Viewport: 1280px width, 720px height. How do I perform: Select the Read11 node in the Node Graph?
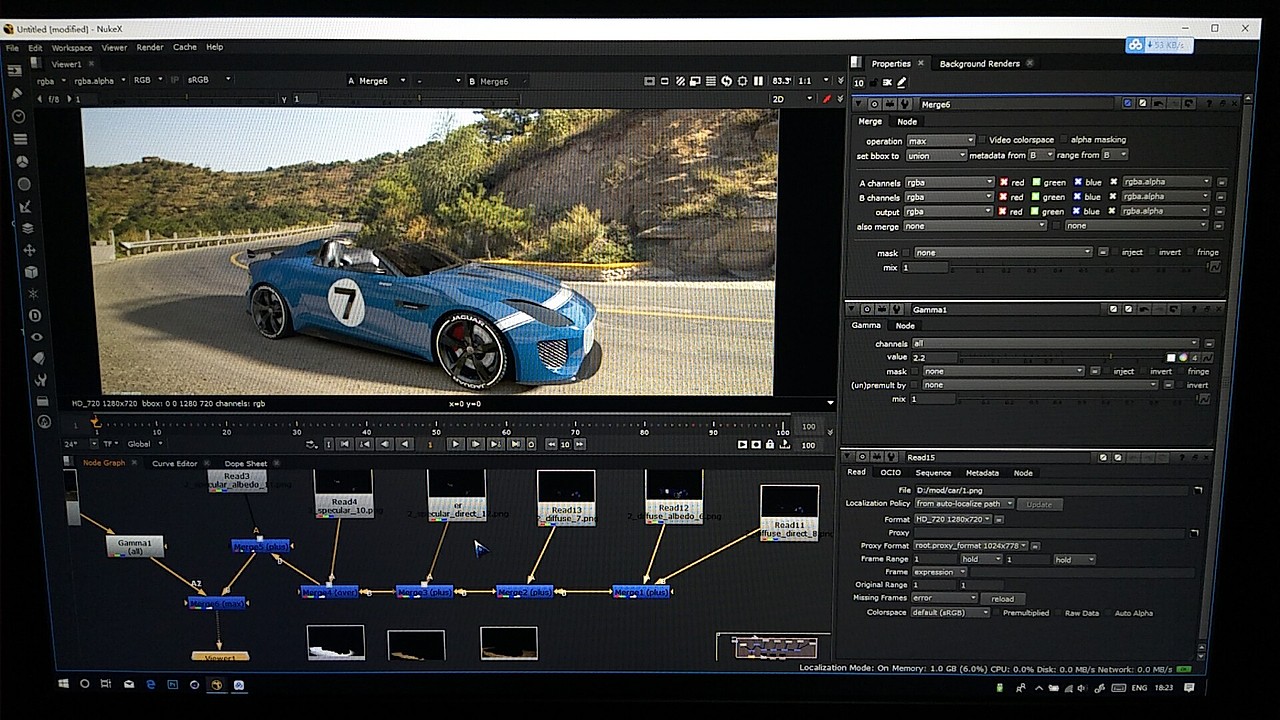pos(789,513)
